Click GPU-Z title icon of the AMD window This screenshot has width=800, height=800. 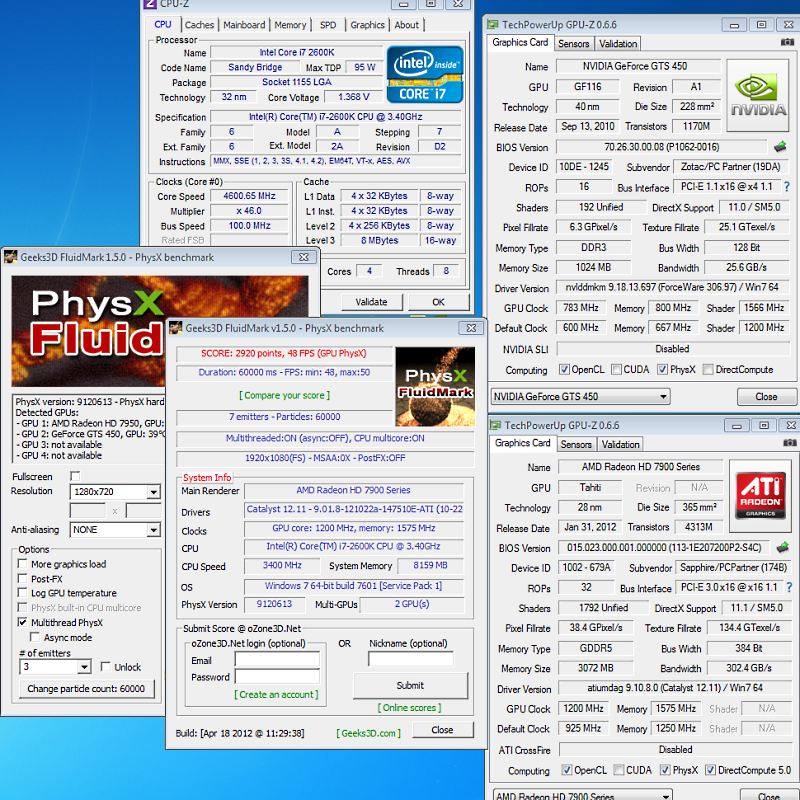495,425
